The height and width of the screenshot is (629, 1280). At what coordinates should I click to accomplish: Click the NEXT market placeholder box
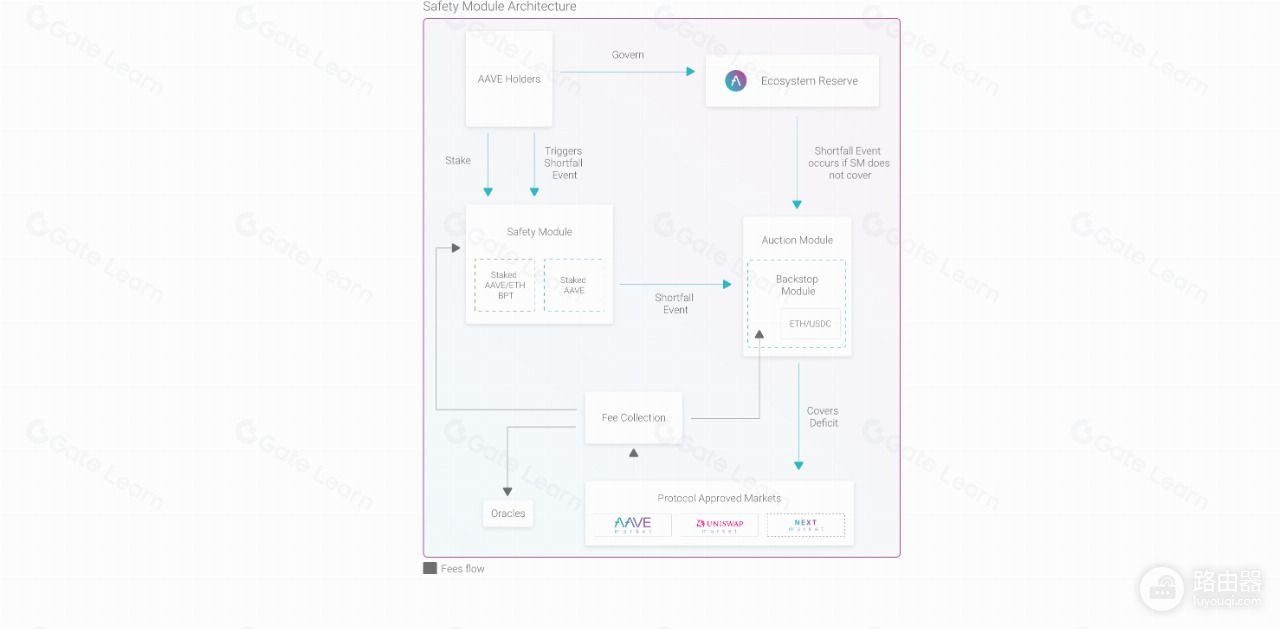(x=806, y=525)
